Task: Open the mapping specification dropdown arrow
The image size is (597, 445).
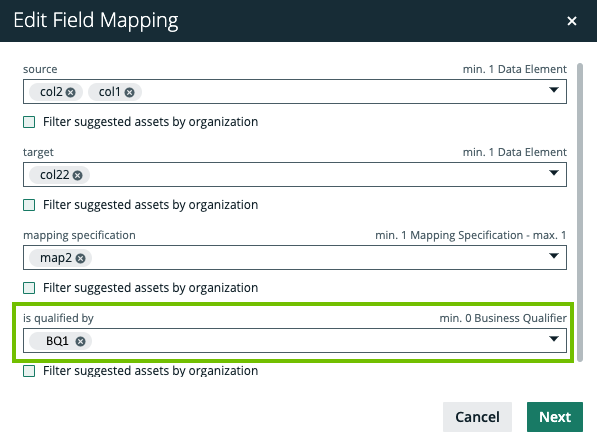Action: pyautogui.click(x=554, y=256)
